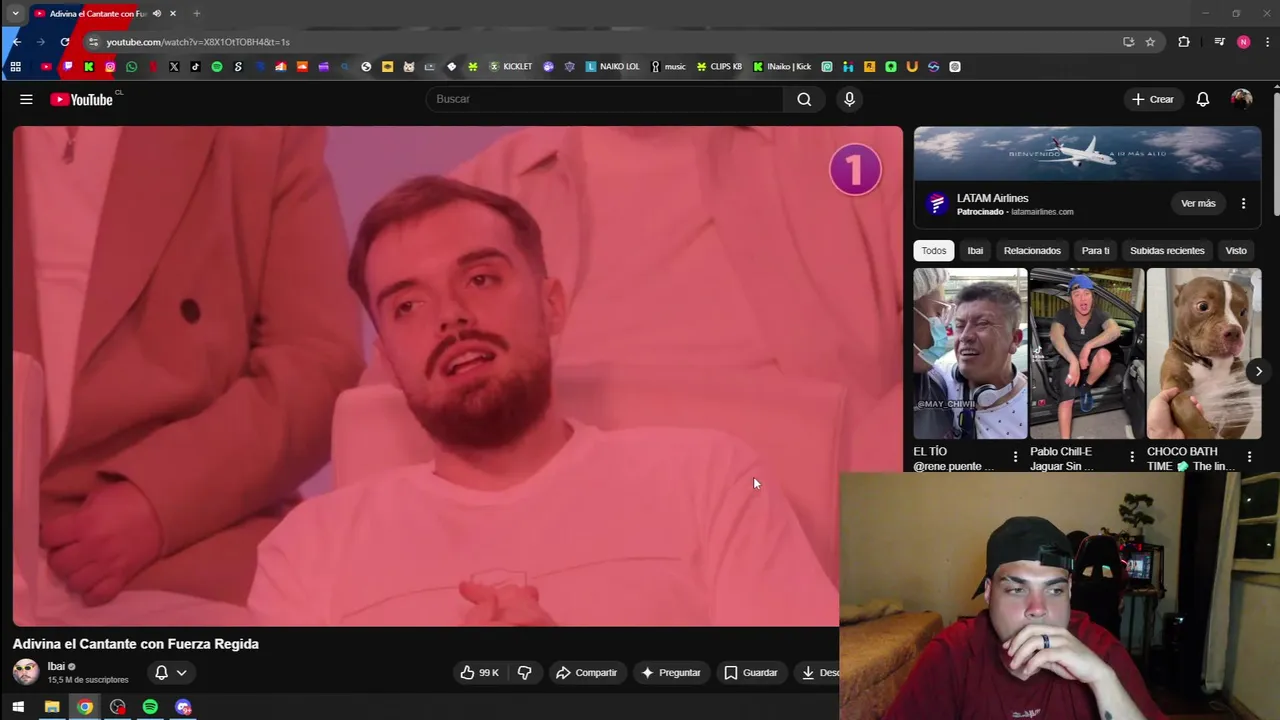This screenshot has height=720, width=1280.
Task: View site information icon in address bar
Action: [x=93, y=42]
